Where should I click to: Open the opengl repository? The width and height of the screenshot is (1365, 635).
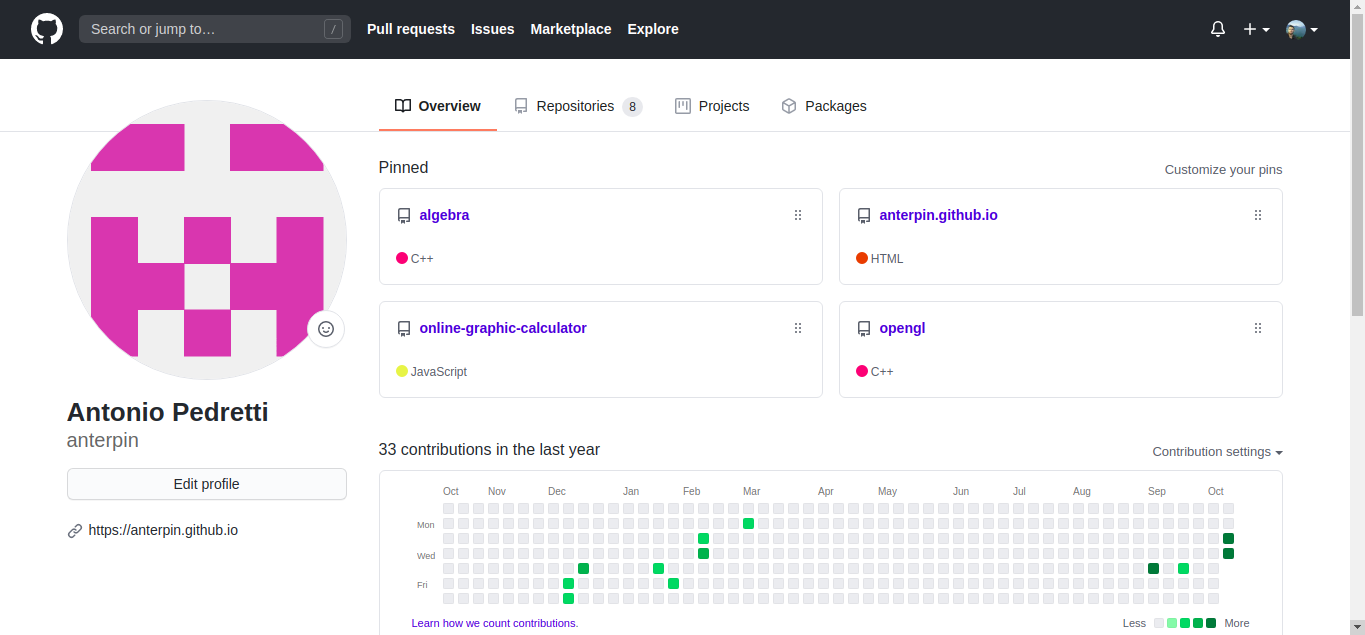click(902, 328)
